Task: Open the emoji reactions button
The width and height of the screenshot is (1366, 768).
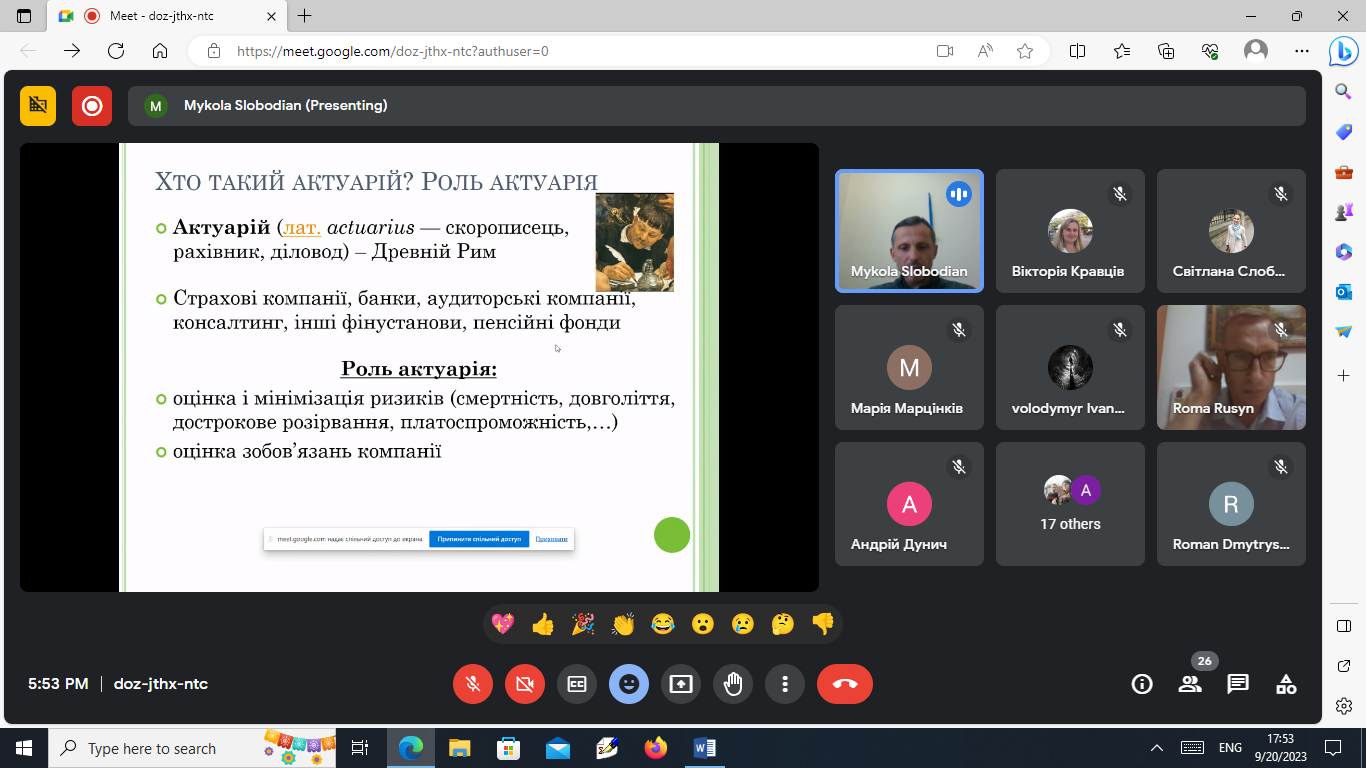Action: click(x=629, y=684)
